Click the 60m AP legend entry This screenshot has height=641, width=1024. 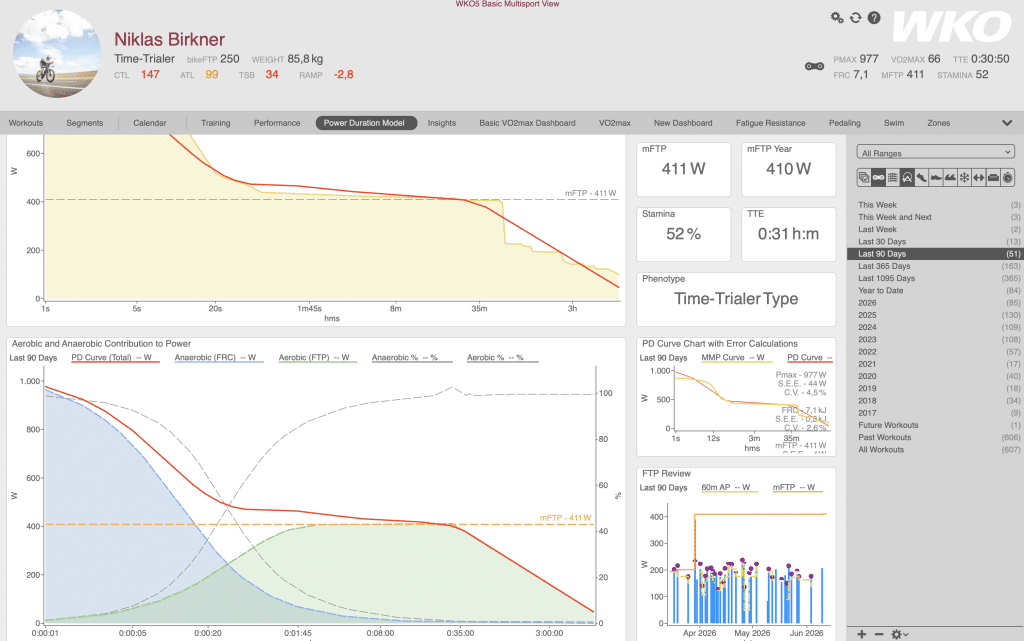tap(728, 488)
